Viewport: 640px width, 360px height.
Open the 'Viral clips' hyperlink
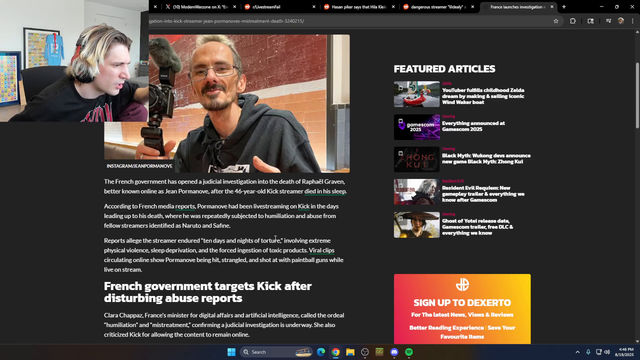321,250
